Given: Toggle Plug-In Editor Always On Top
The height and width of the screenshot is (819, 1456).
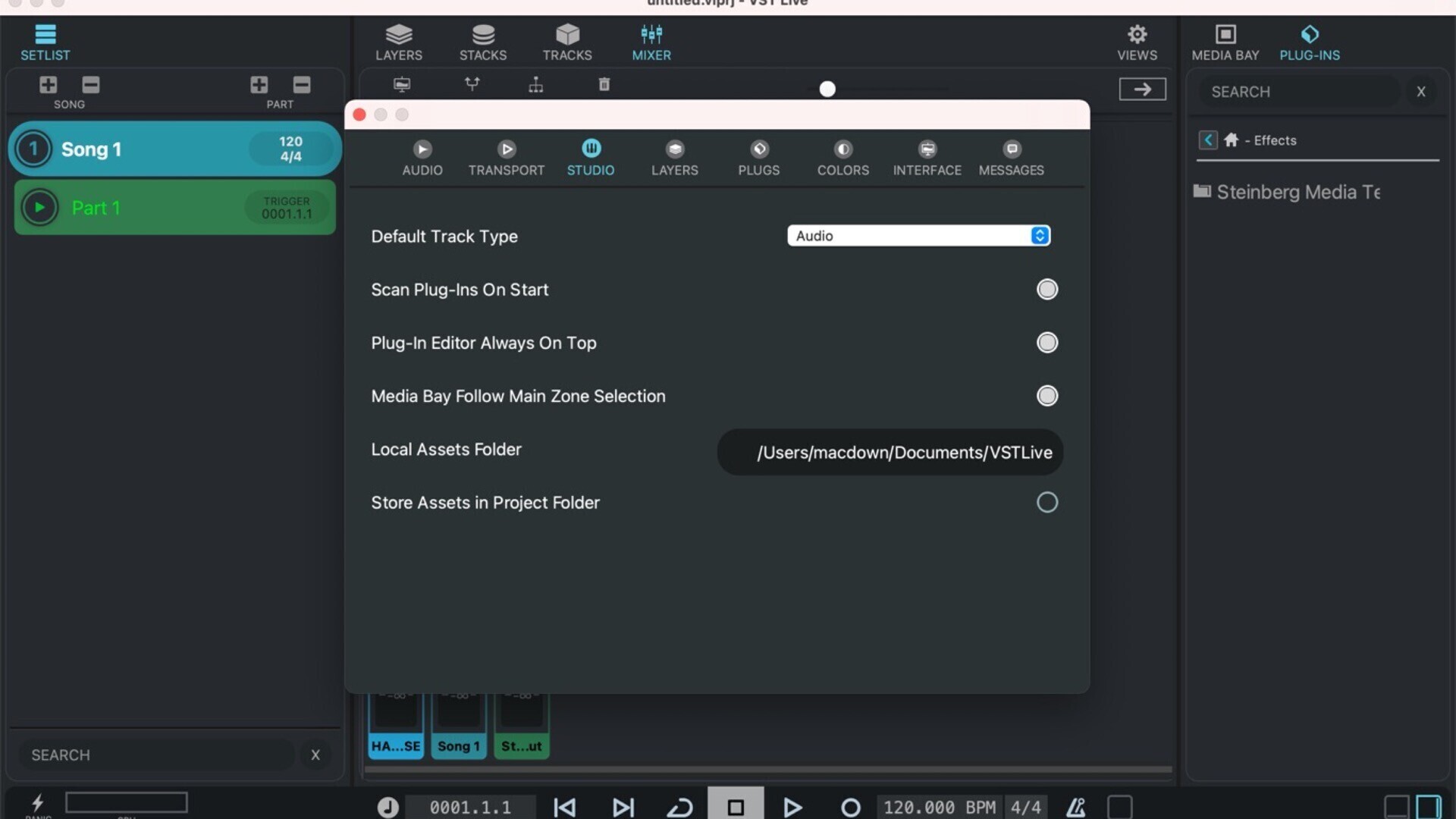Looking at the screenshot, I should (1047, 343).
